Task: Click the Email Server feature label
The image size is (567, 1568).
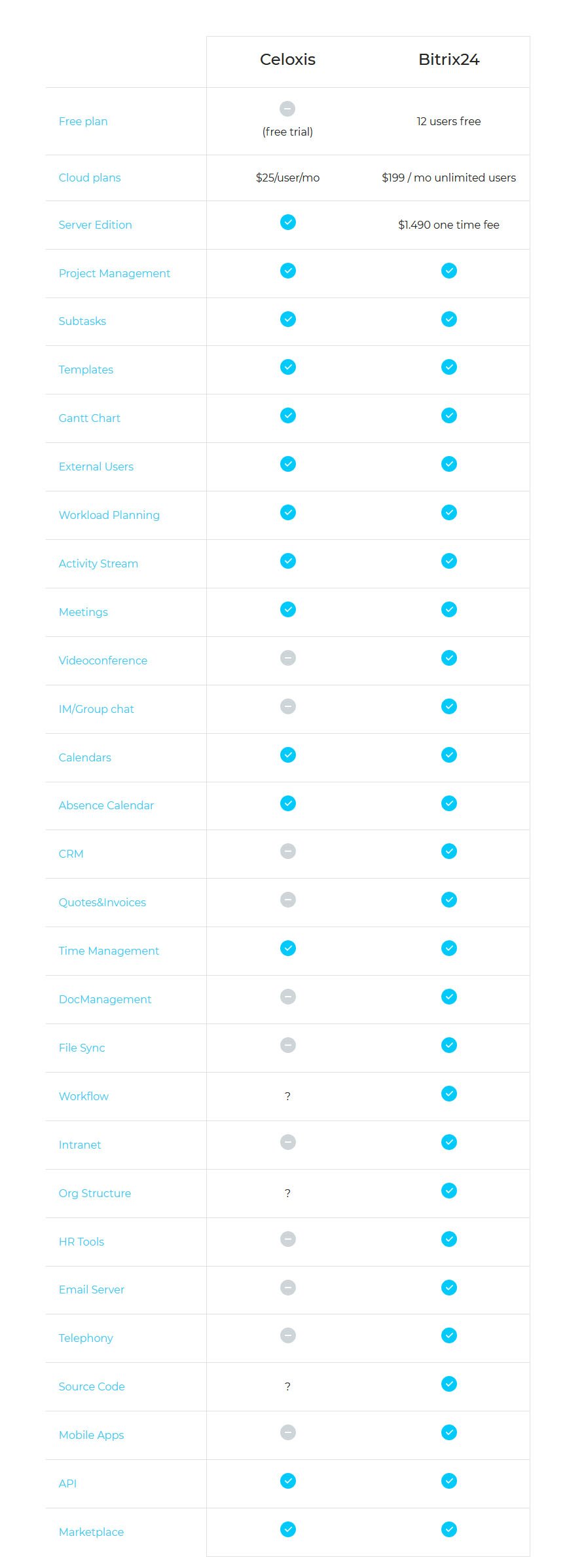Action: click(x=92, y=1290)
